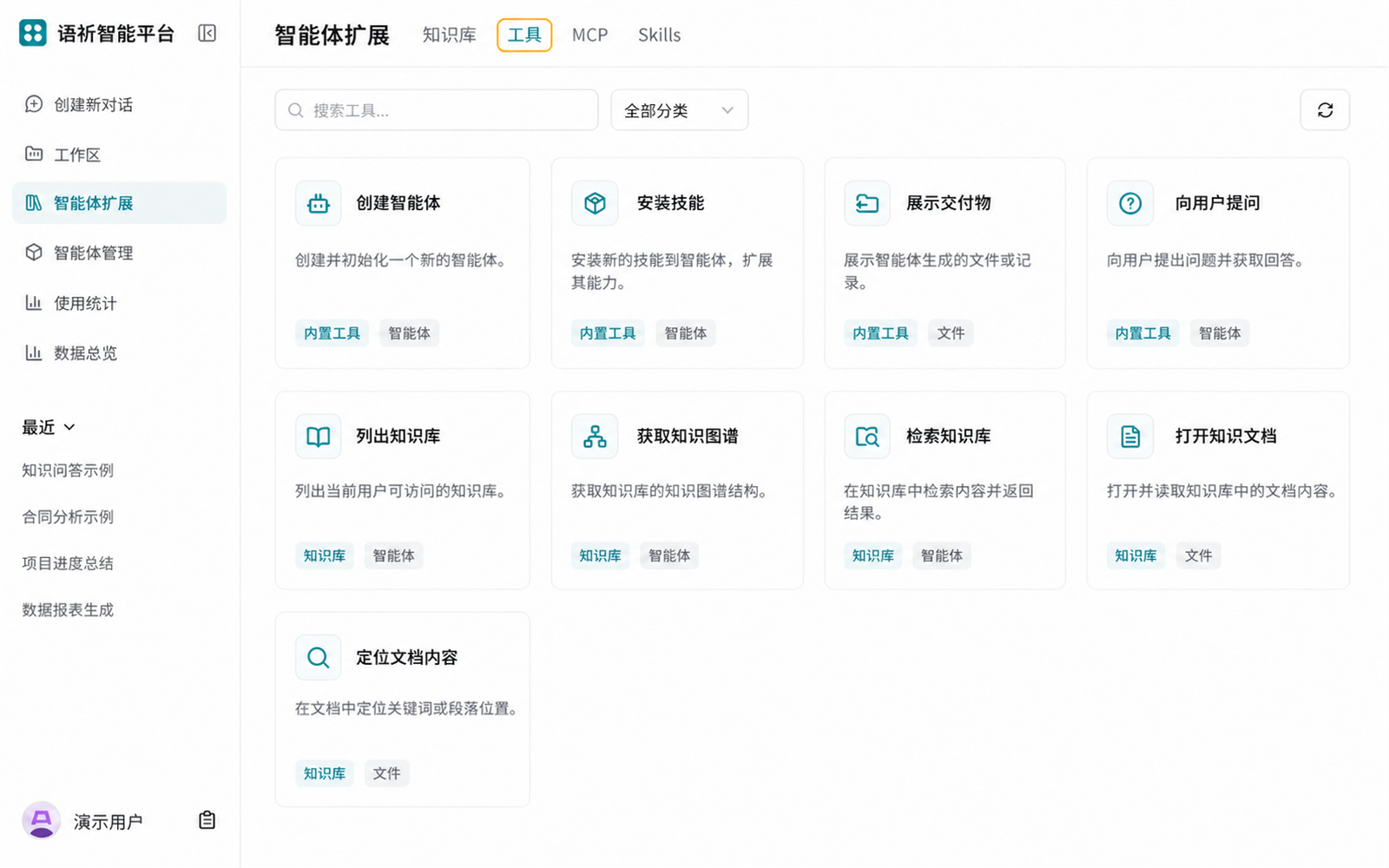Click the network icon on the 获取知识图谱 card

(595, 436)
